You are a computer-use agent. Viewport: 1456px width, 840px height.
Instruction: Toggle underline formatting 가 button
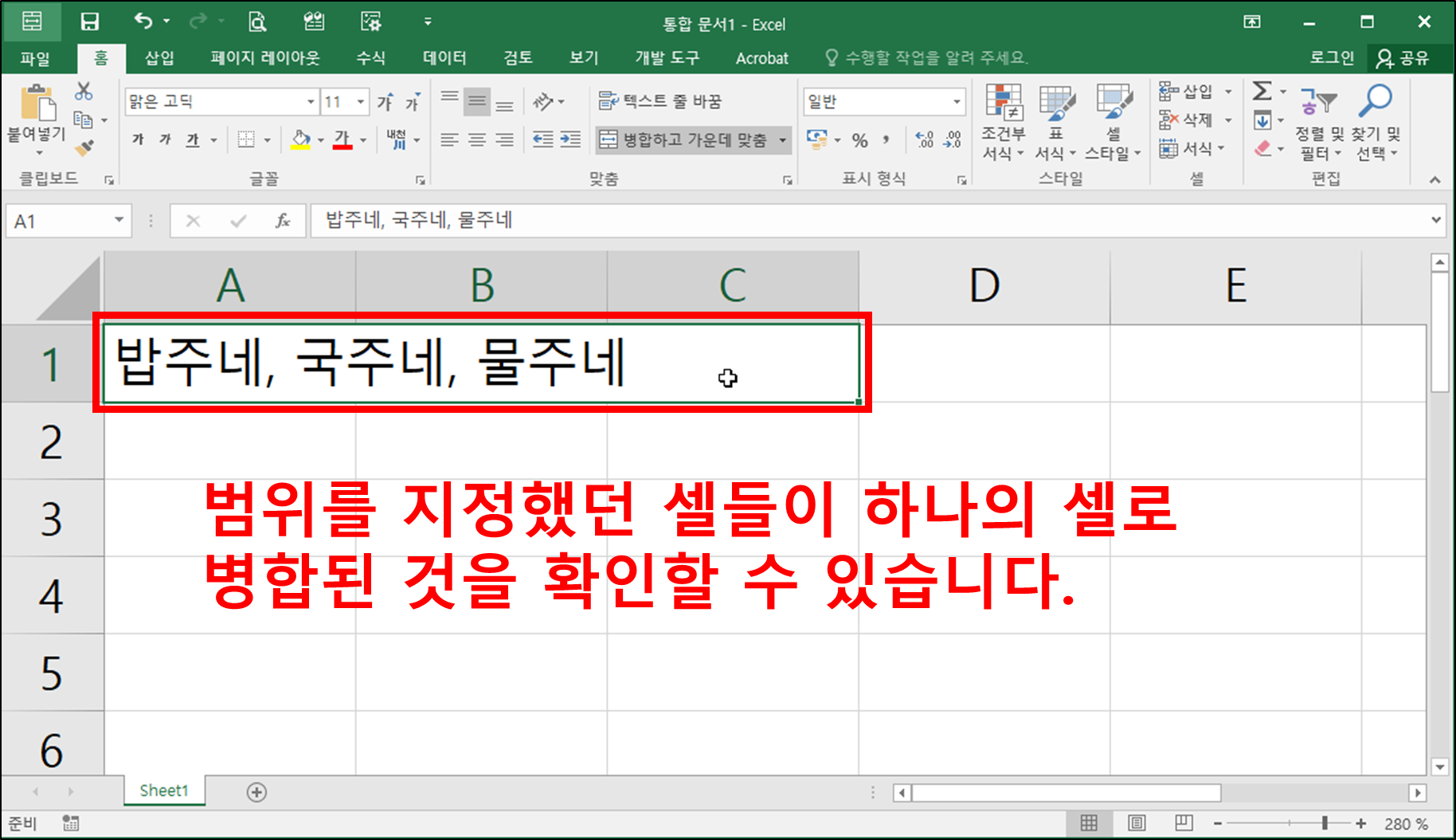tap(193, 140)
